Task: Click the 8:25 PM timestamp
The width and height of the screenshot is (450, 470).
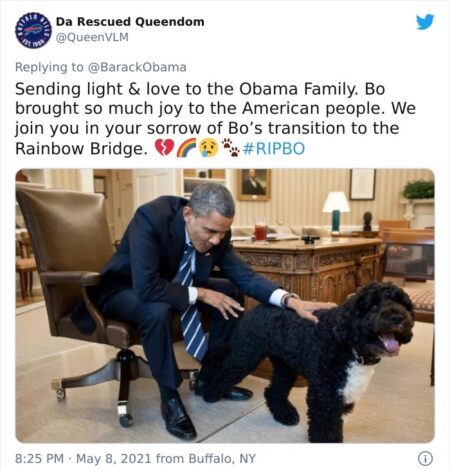Action: pyautogui.click(x=39, y=459)
